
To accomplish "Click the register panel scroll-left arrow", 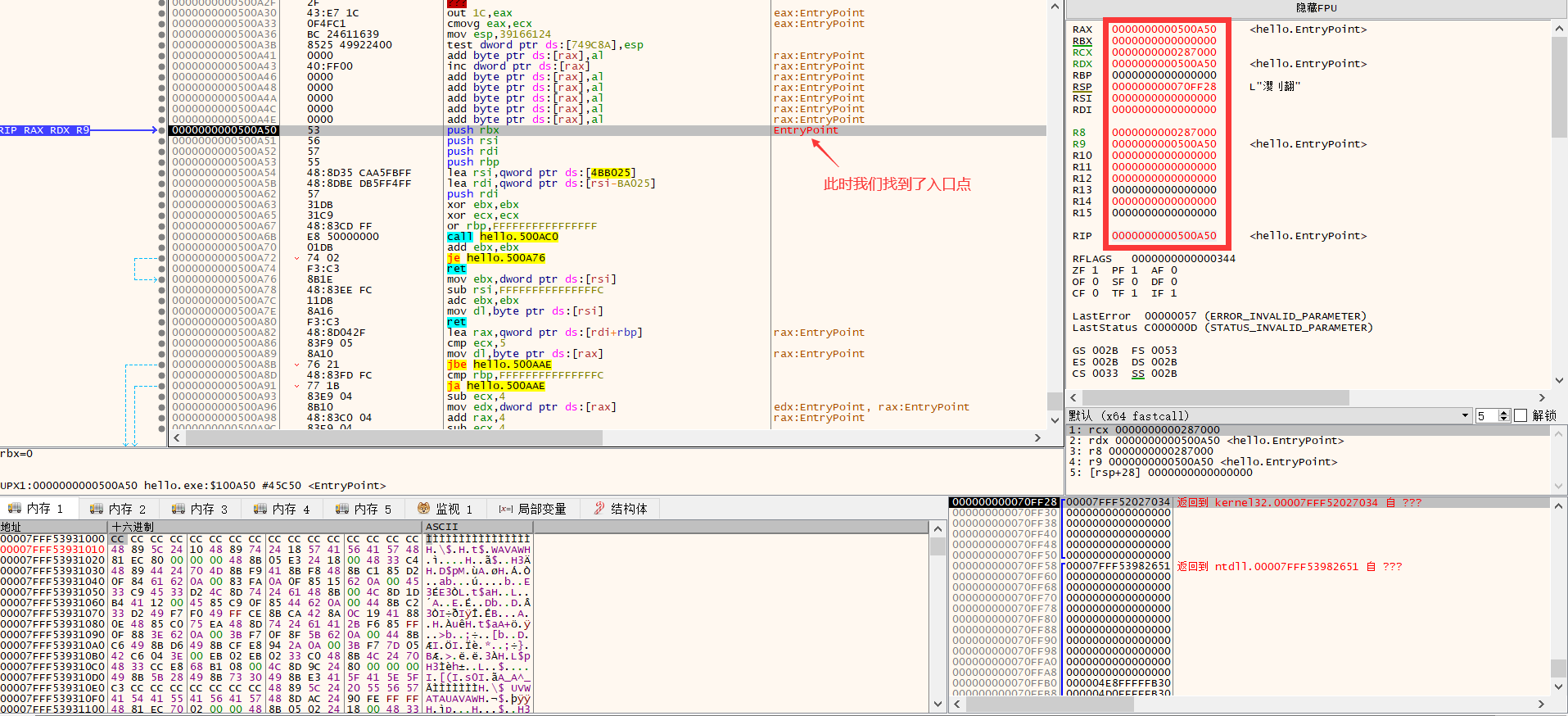I will (x=1074, y=397).
